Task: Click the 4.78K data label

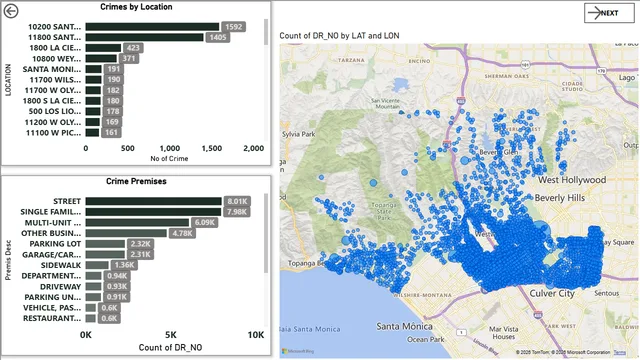Action: click(x=182, y=233)
